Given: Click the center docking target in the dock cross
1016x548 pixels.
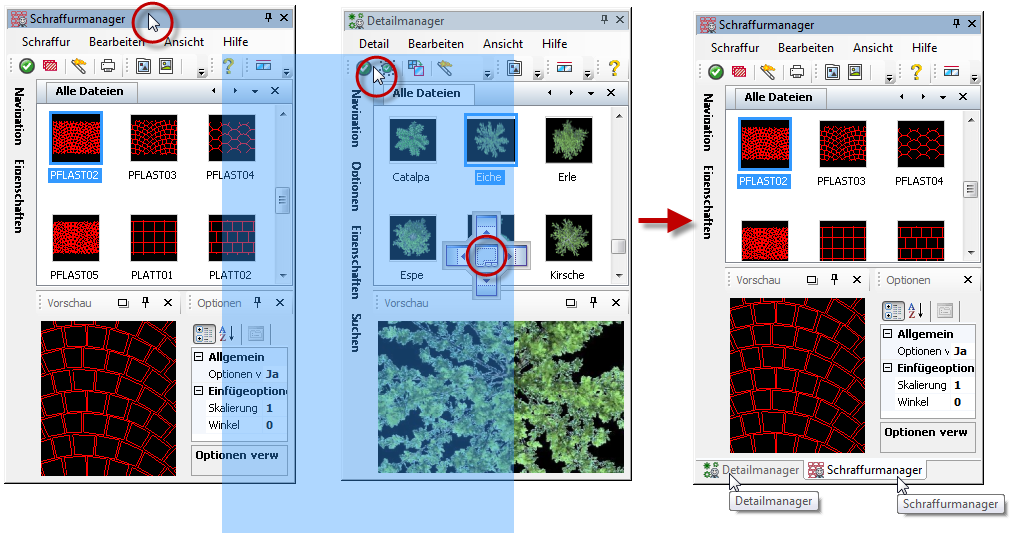Looking at the screenshot, I should click(485, 256).
